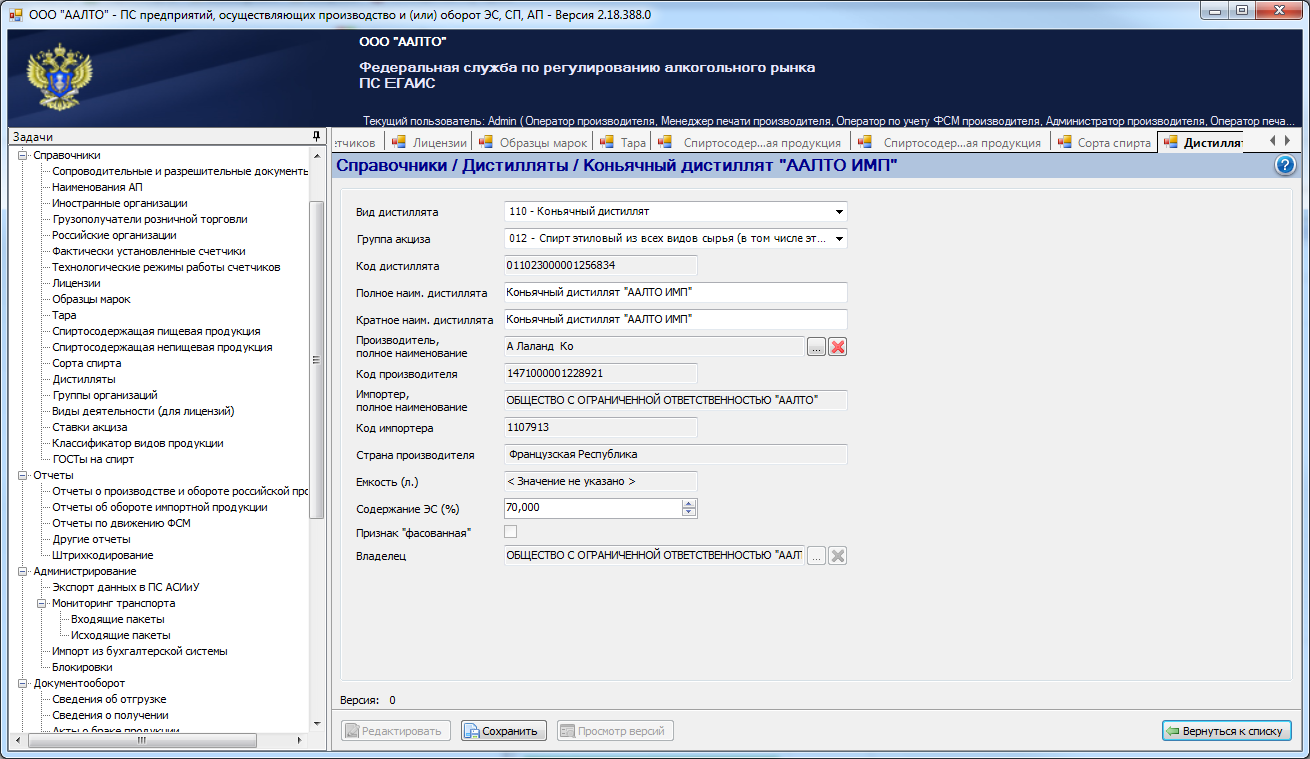Open Группы организаций tree item
The image size is (1310, 759).
pyautogui.click(x=105, y=395)
